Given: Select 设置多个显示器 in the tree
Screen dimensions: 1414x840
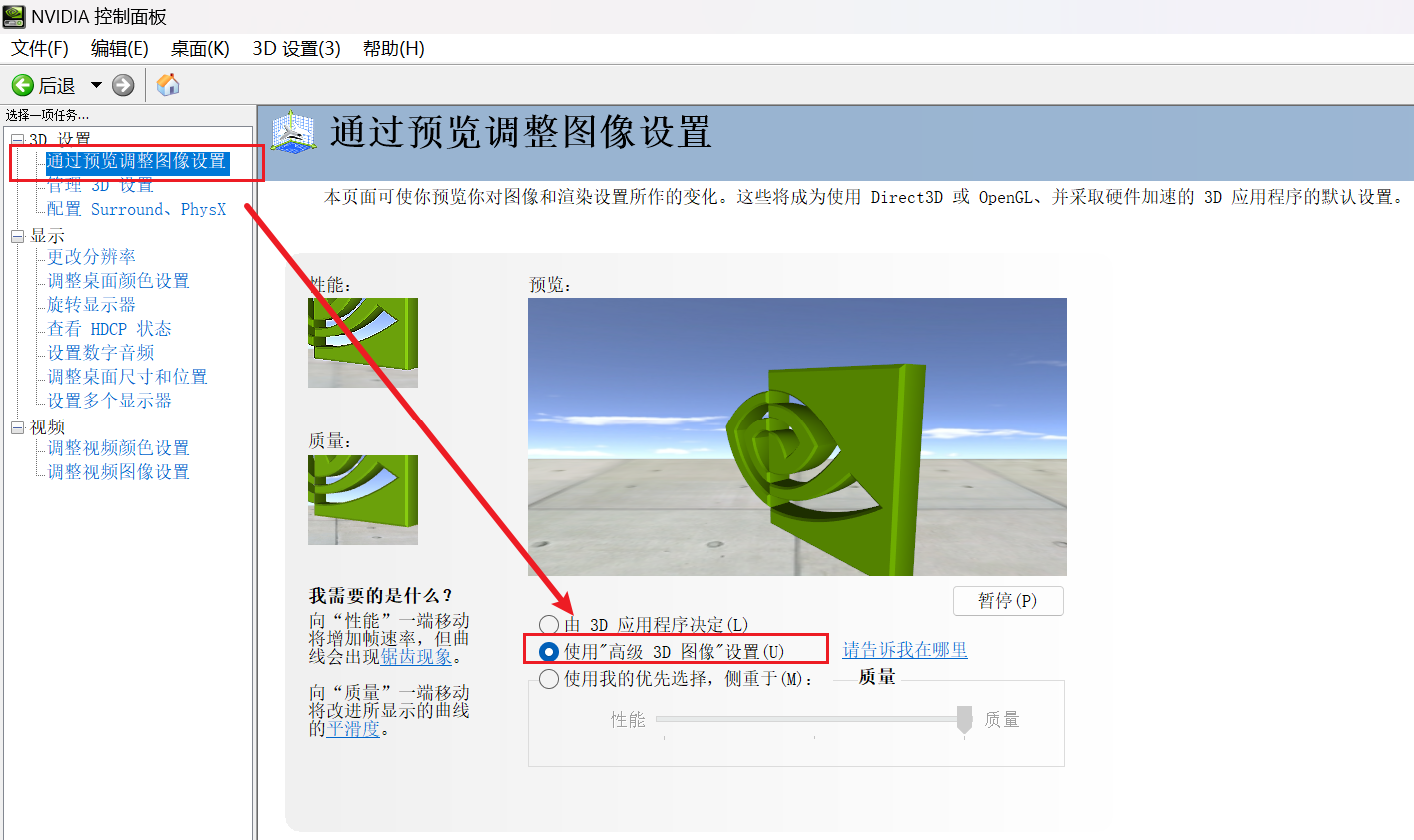Looking at the screenshot, I should (x=110, y=401).
